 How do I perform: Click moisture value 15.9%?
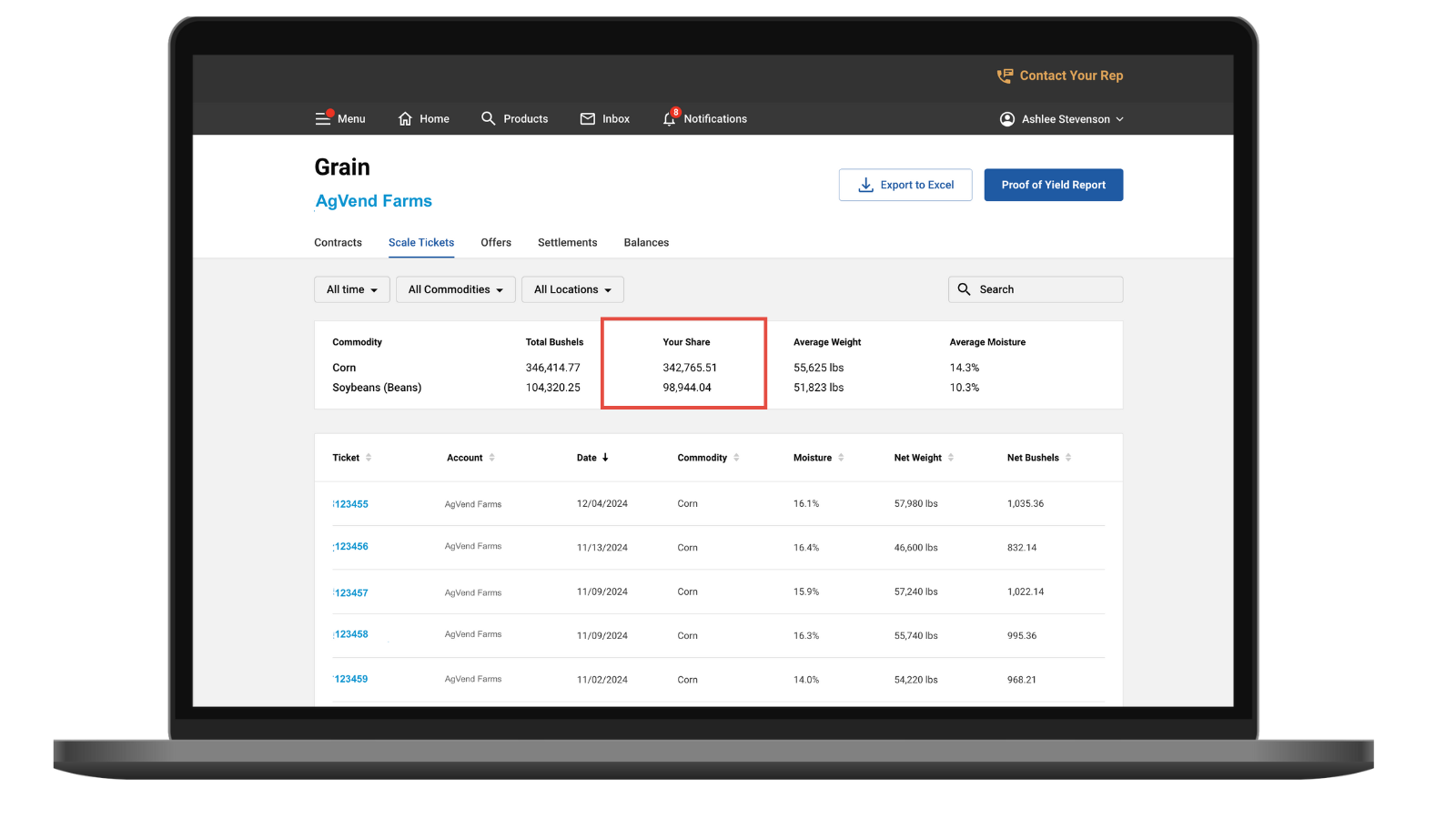click(806, 591)
